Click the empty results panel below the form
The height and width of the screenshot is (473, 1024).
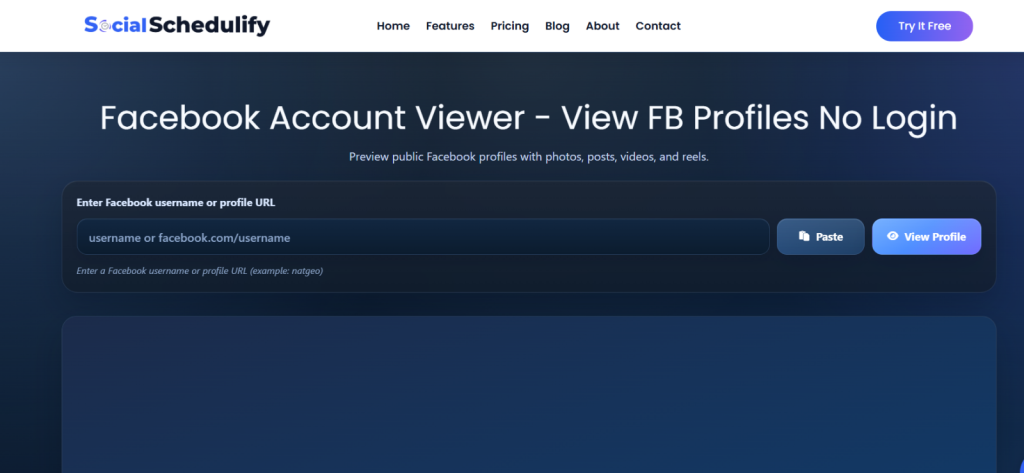tap(529, 395)
